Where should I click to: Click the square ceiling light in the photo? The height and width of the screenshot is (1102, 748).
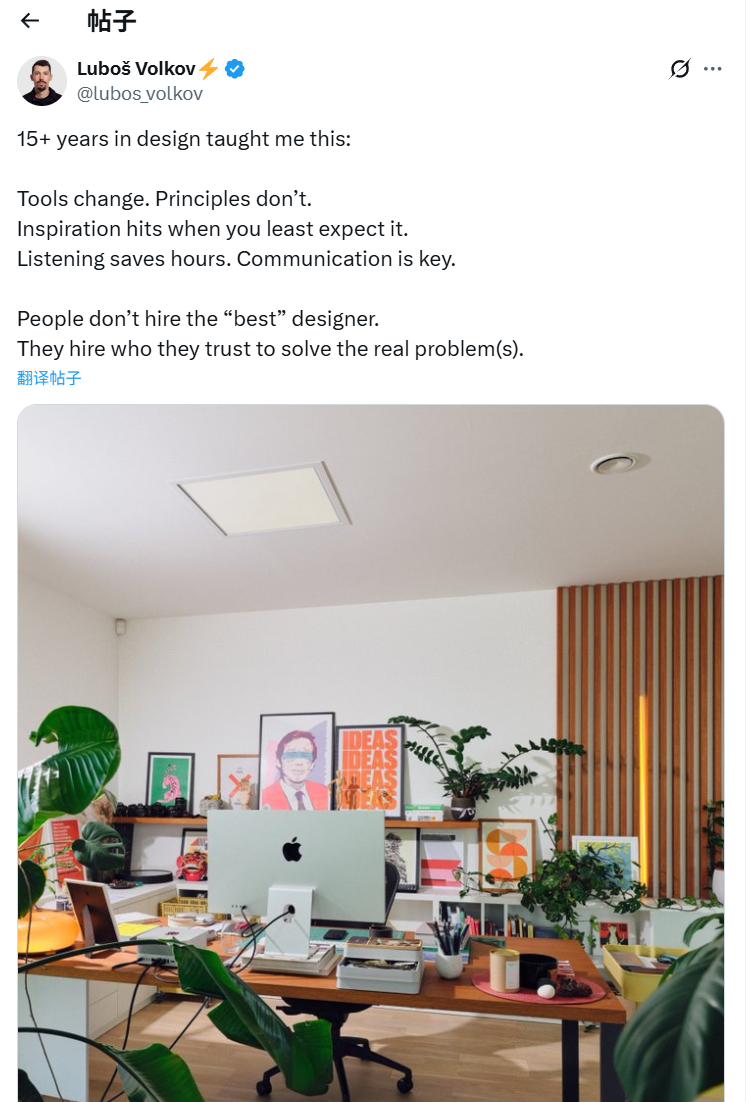point(264,497)
